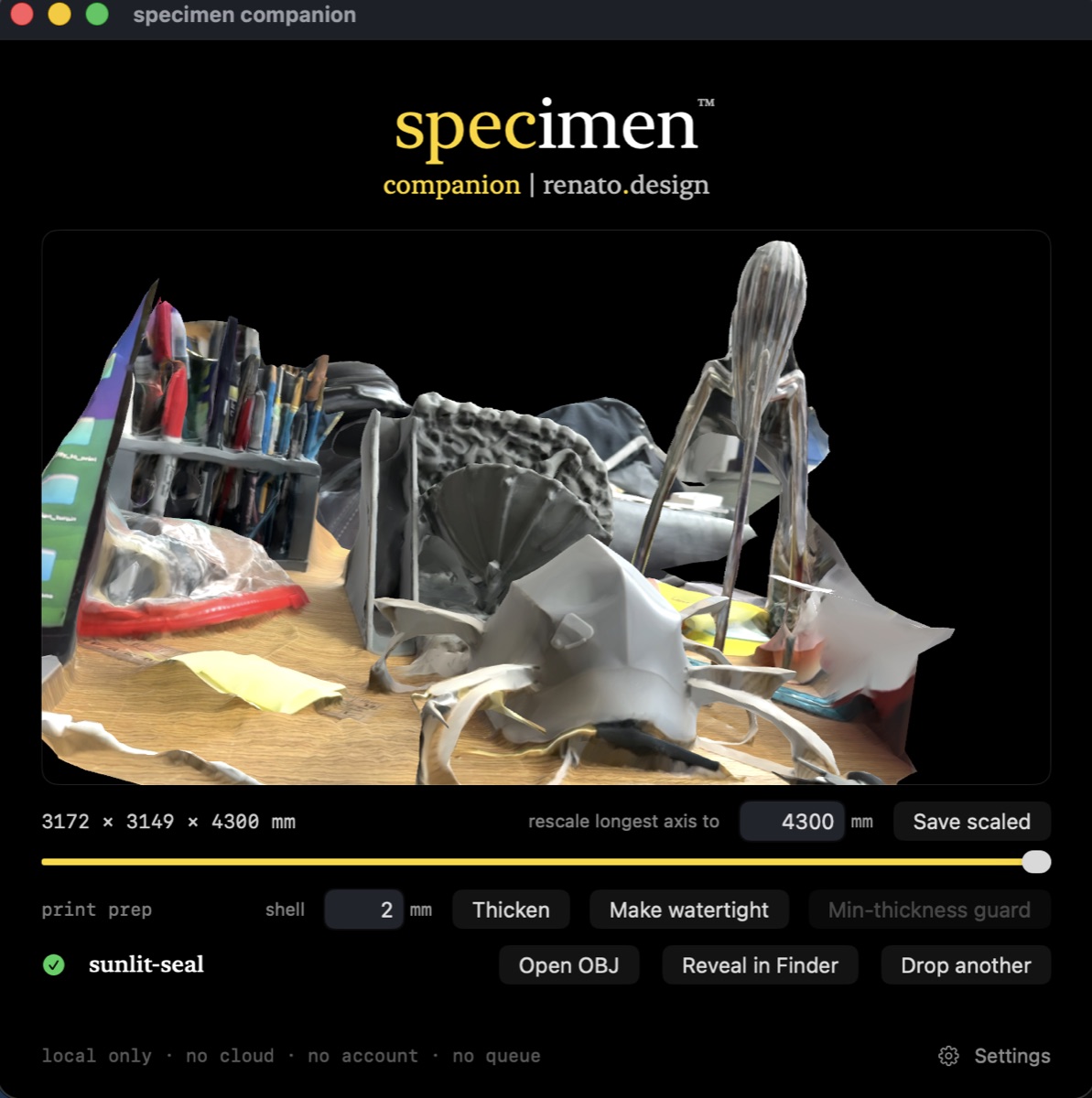This screenshot has width=1092, height=1098.
Task: Click the green checkmark status icon
Action: (54, 964)
